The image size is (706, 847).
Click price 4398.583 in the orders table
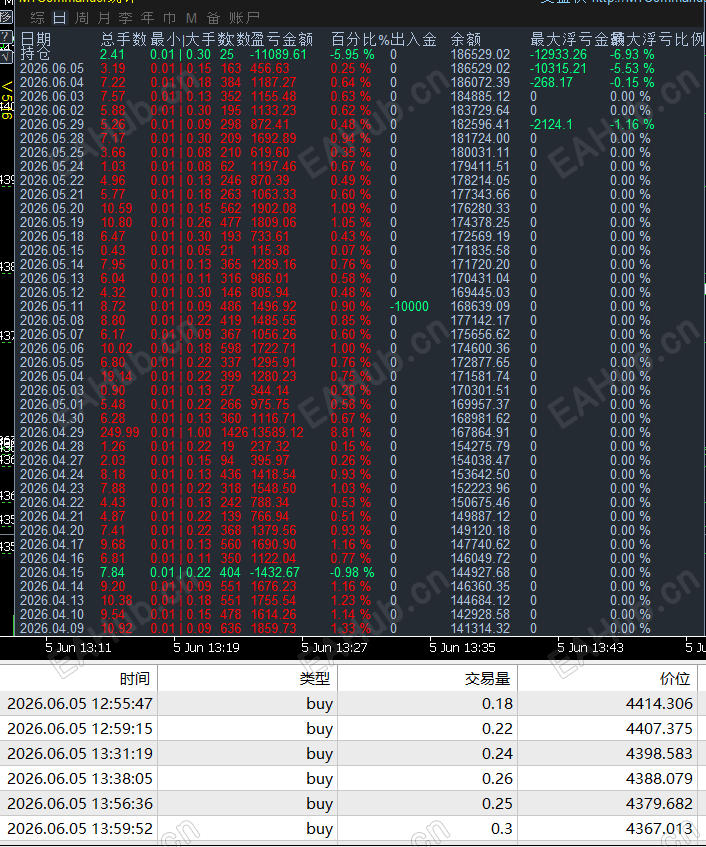tap(659, 754)
